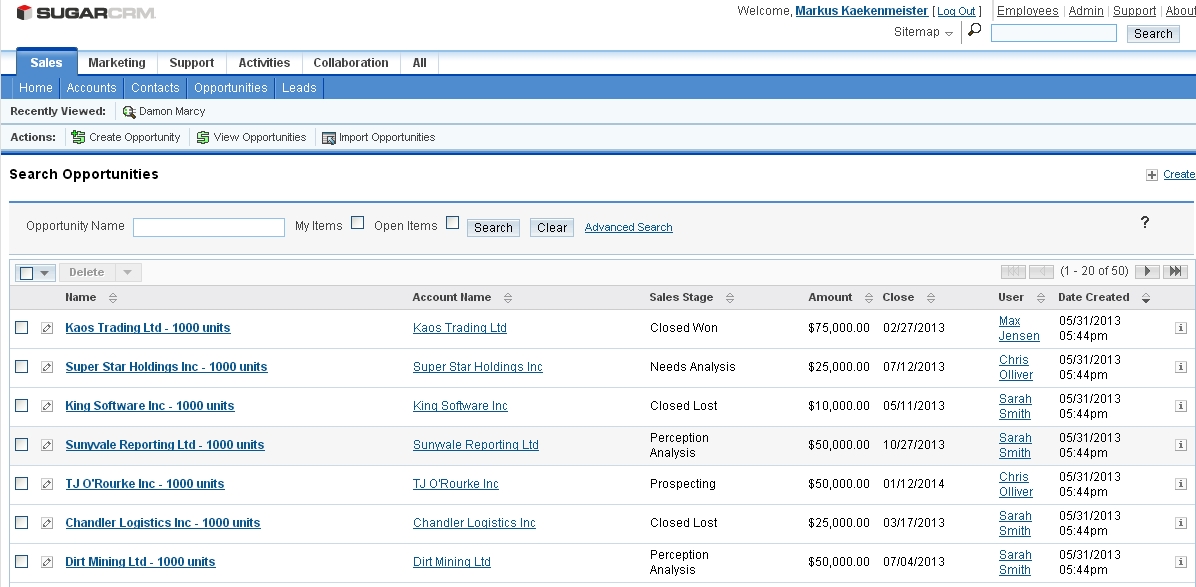Open the Leads submenu item
The image size is (1196, 587).
(299, 88)
